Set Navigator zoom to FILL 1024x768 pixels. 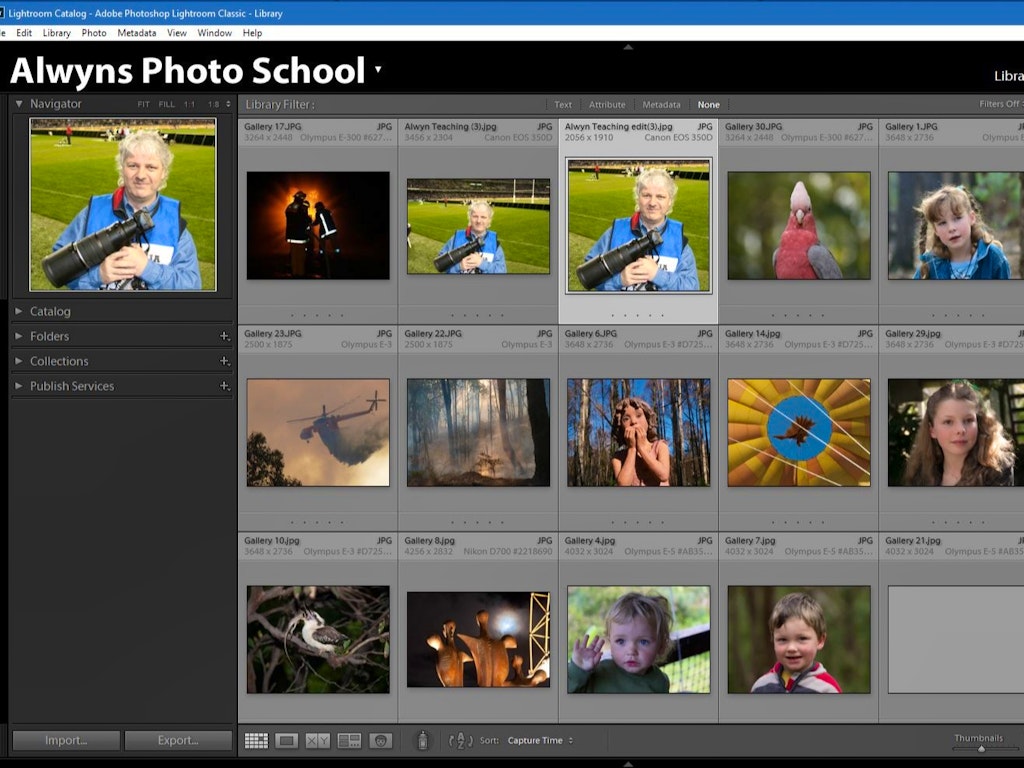[167, 104]
